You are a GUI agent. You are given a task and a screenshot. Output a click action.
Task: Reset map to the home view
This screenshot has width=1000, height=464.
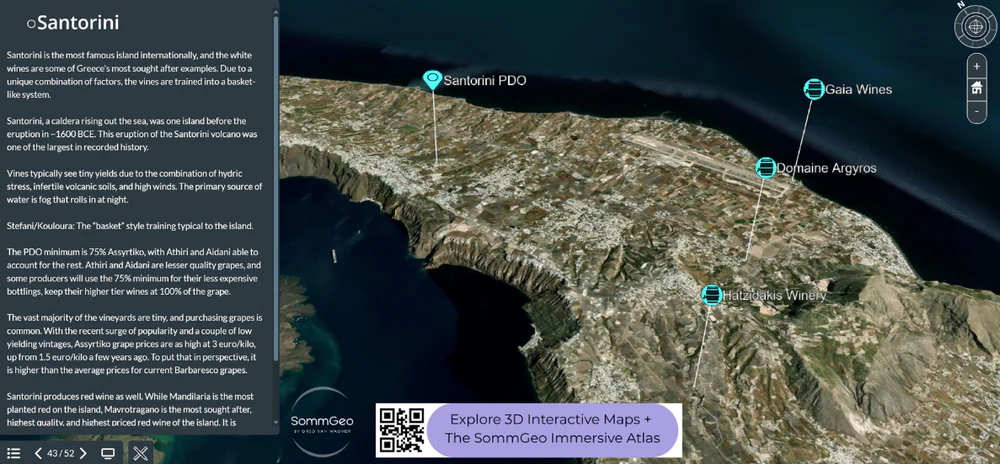tap(976, 88)
